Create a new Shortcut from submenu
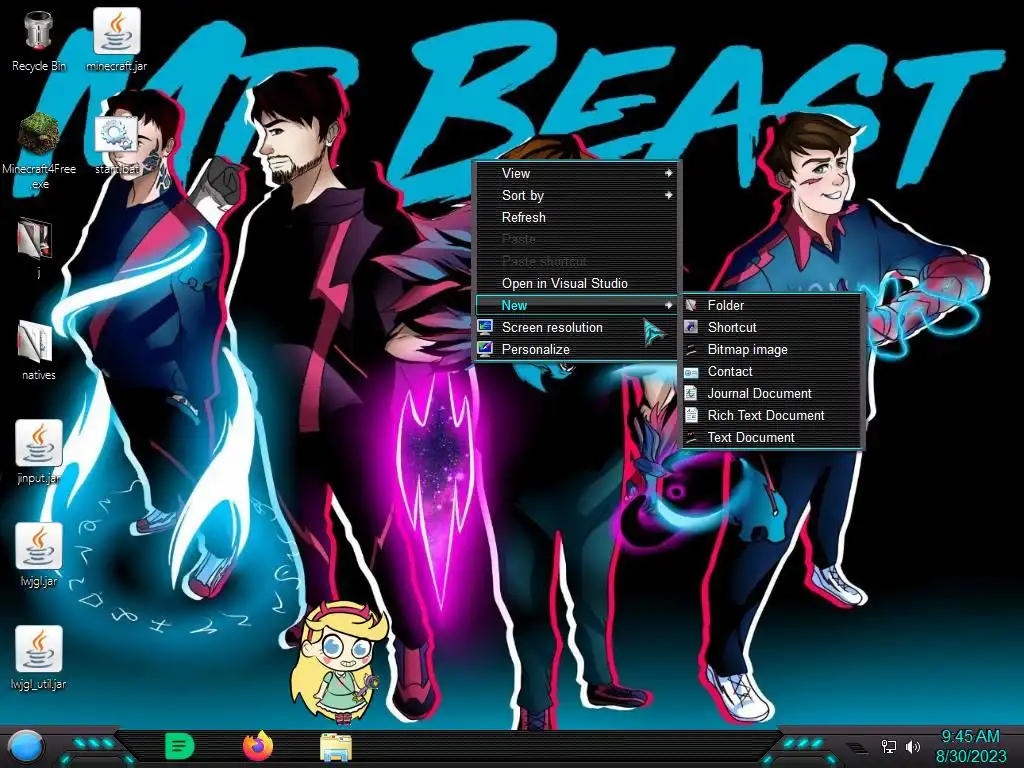 coord(773,327)
